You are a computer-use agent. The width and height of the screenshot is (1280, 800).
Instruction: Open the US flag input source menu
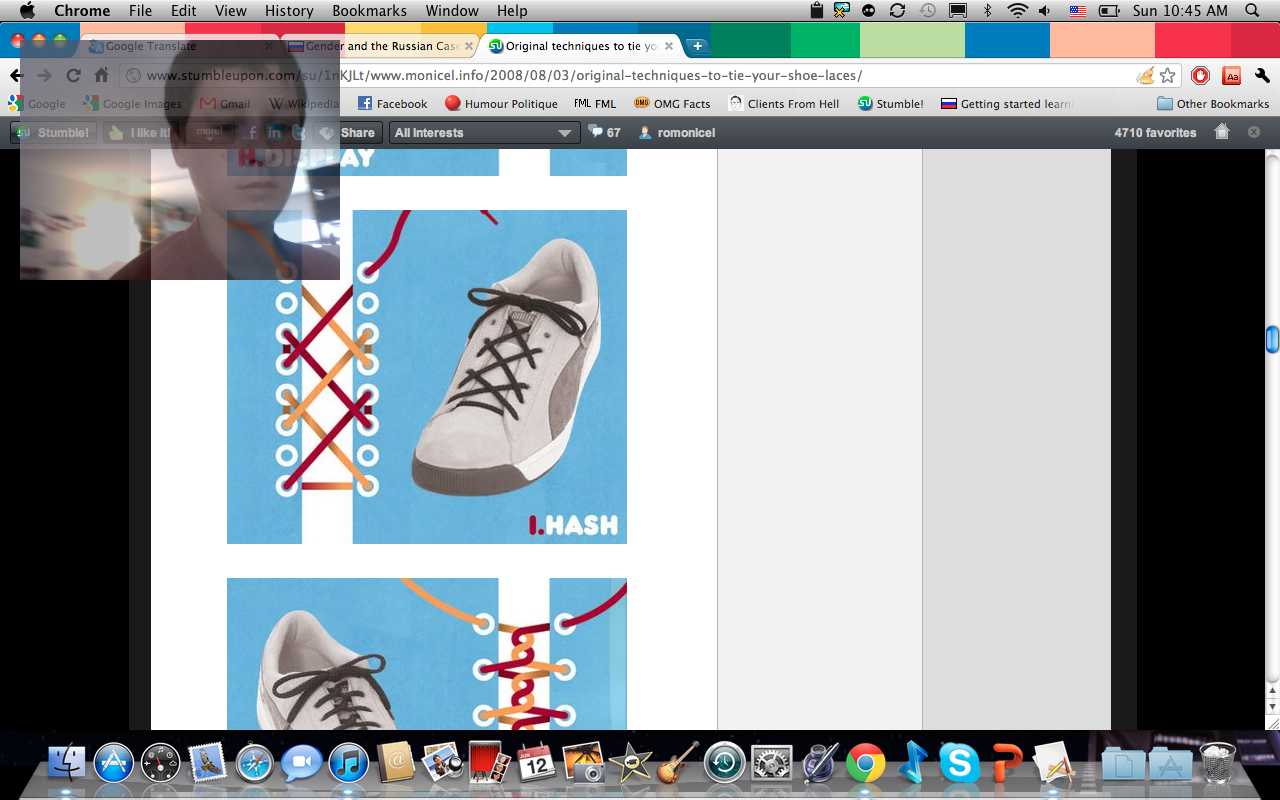1077,11
